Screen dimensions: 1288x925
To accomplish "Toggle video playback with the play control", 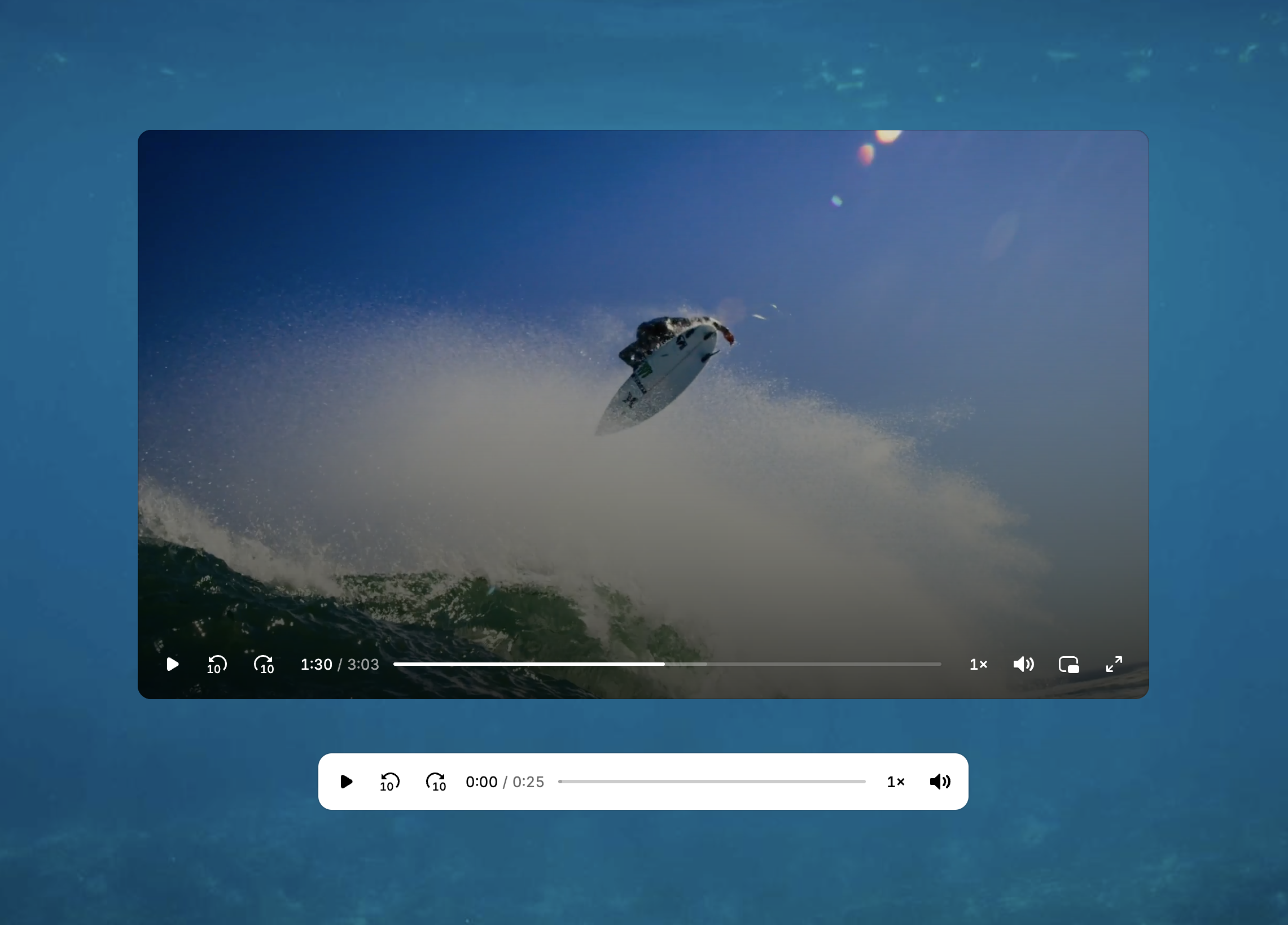I will 172,664.
